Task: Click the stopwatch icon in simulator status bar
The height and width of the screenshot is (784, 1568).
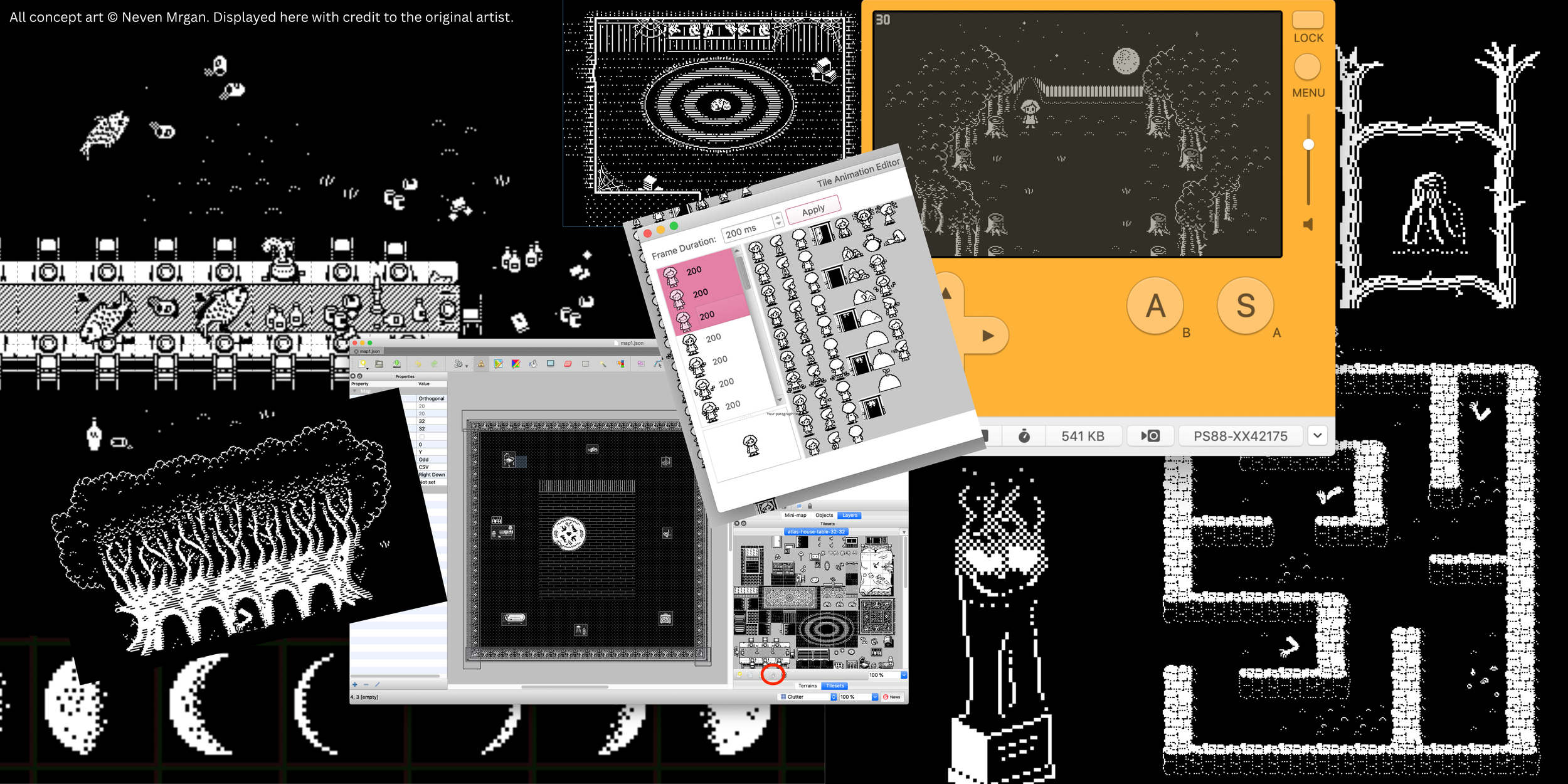Action: click(x=1024, y=436)
